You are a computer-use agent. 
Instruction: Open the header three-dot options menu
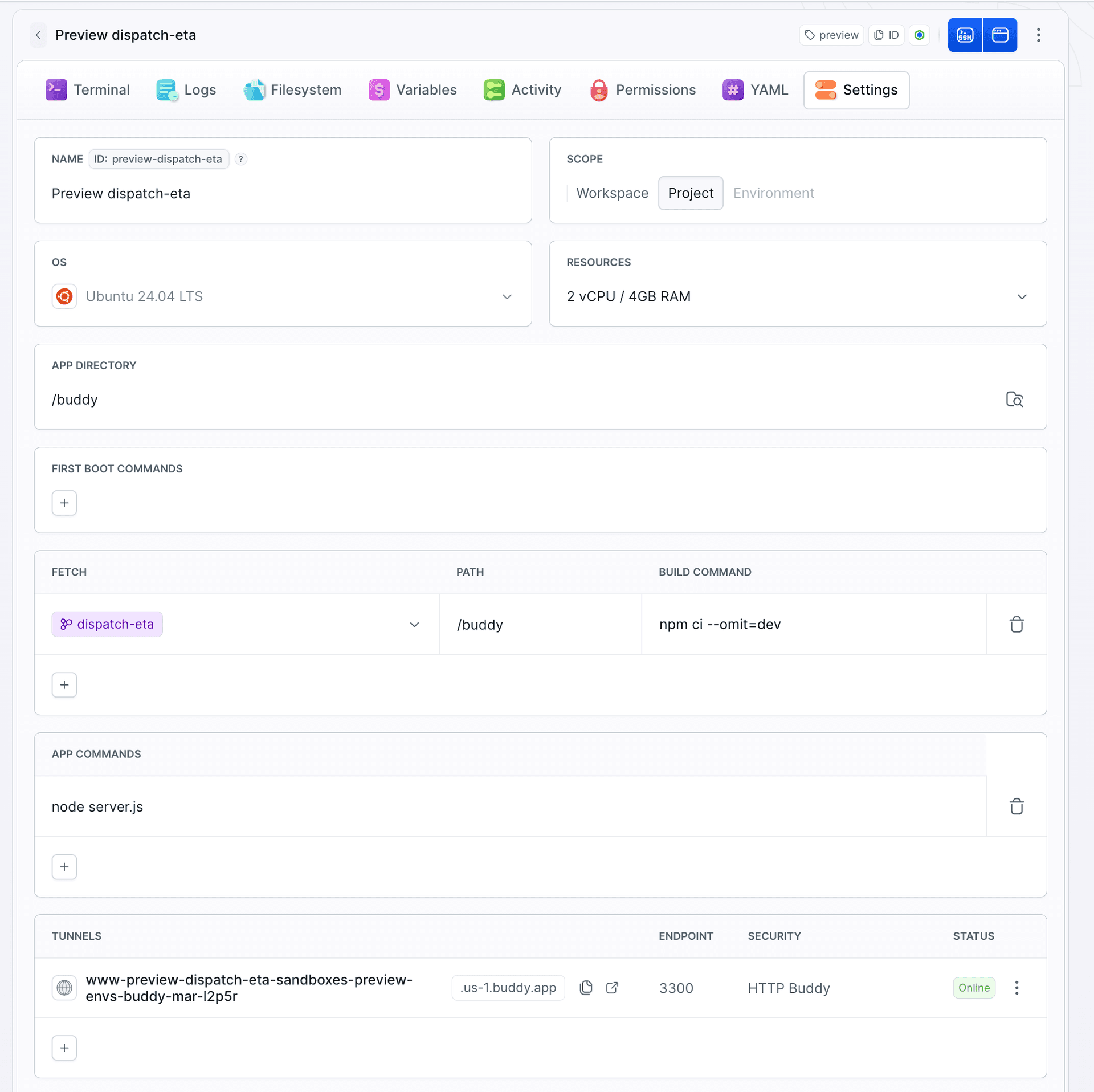(x=1038, y=35)
